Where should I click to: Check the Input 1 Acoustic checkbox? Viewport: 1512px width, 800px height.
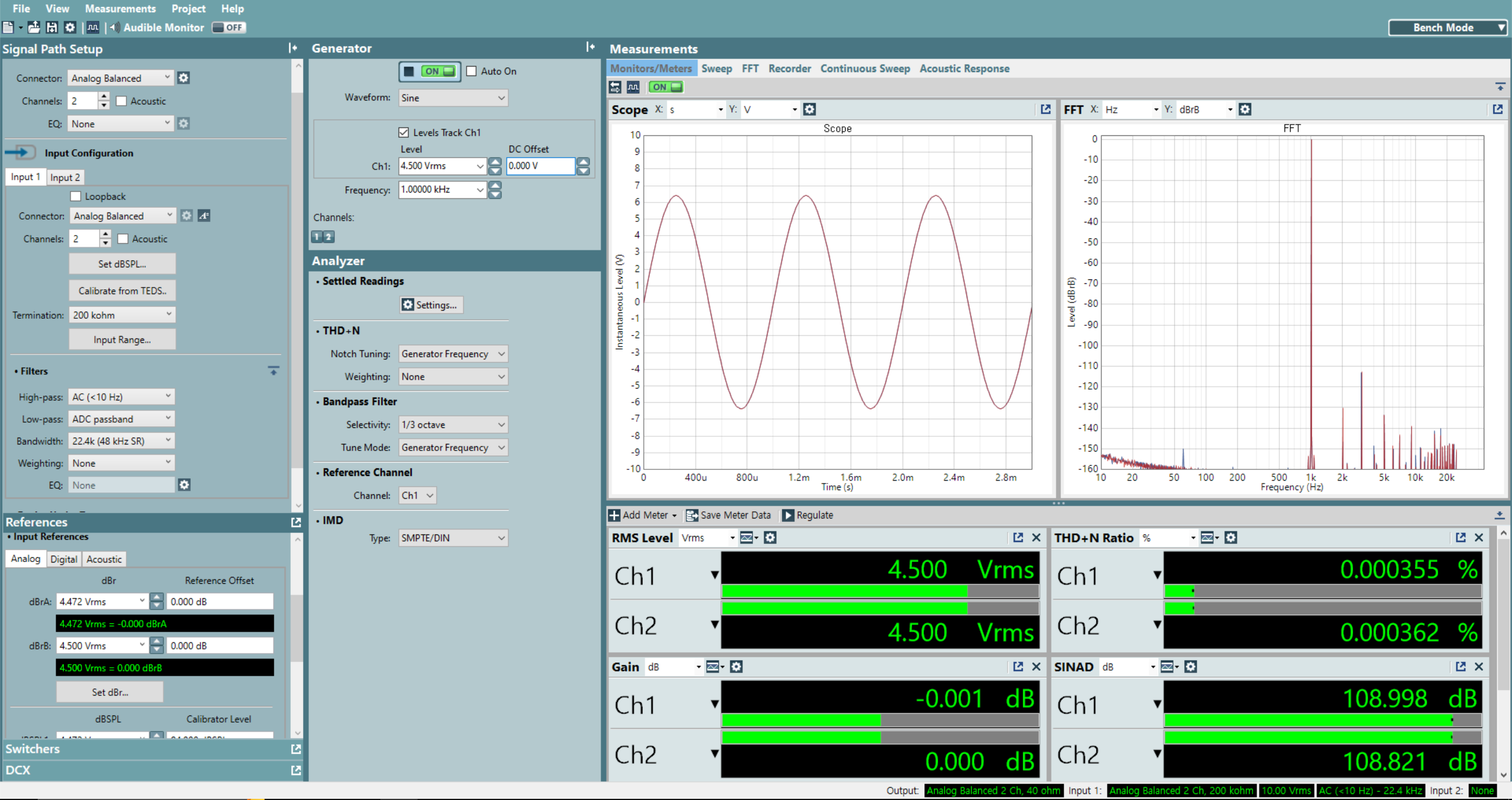(x=123, y=239)
